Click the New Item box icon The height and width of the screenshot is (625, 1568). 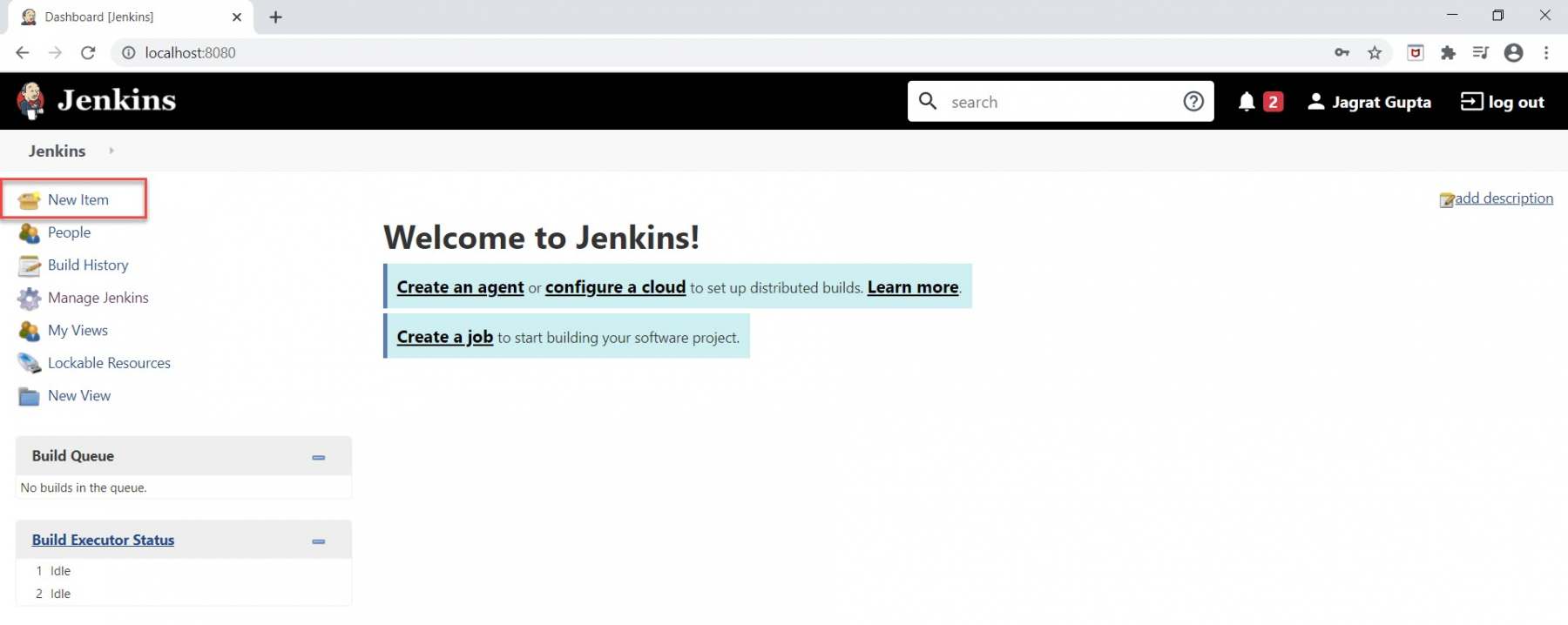click(x=30, y=200)
